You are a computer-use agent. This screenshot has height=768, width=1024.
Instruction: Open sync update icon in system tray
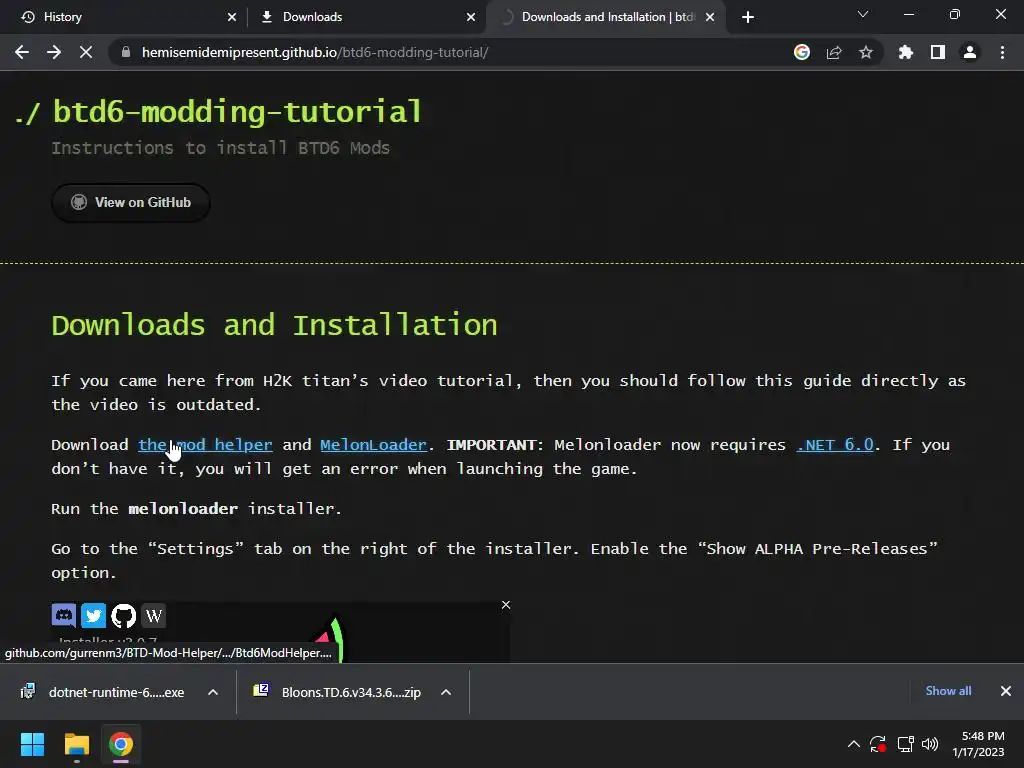(878, 744)
